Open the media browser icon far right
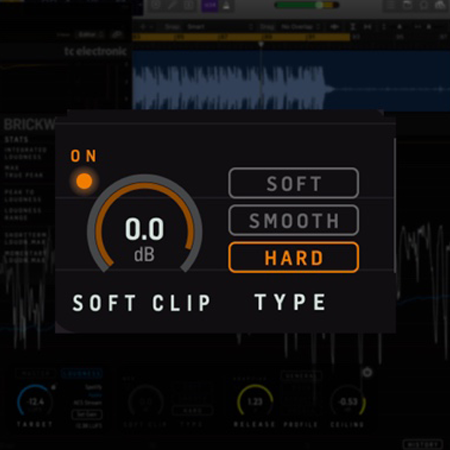 [x=440, y=5]
